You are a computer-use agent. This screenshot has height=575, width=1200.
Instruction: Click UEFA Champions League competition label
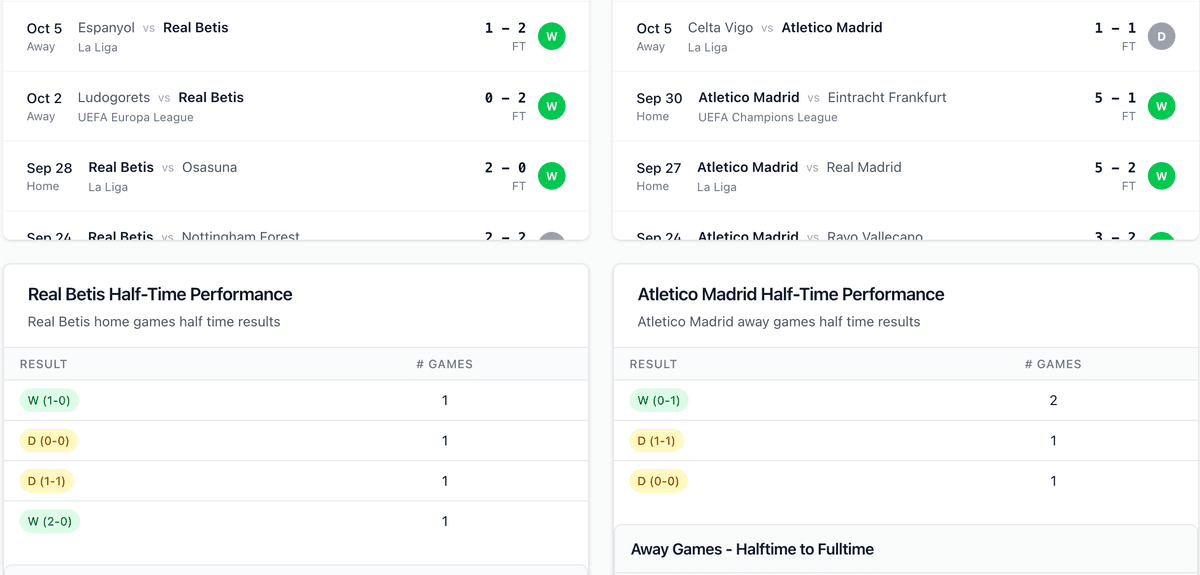tap(768, 117)
